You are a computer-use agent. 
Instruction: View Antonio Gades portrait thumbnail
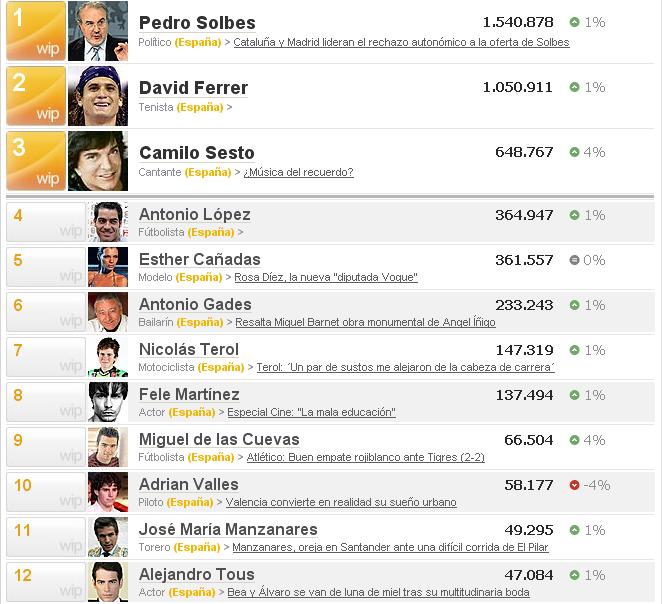107,312
